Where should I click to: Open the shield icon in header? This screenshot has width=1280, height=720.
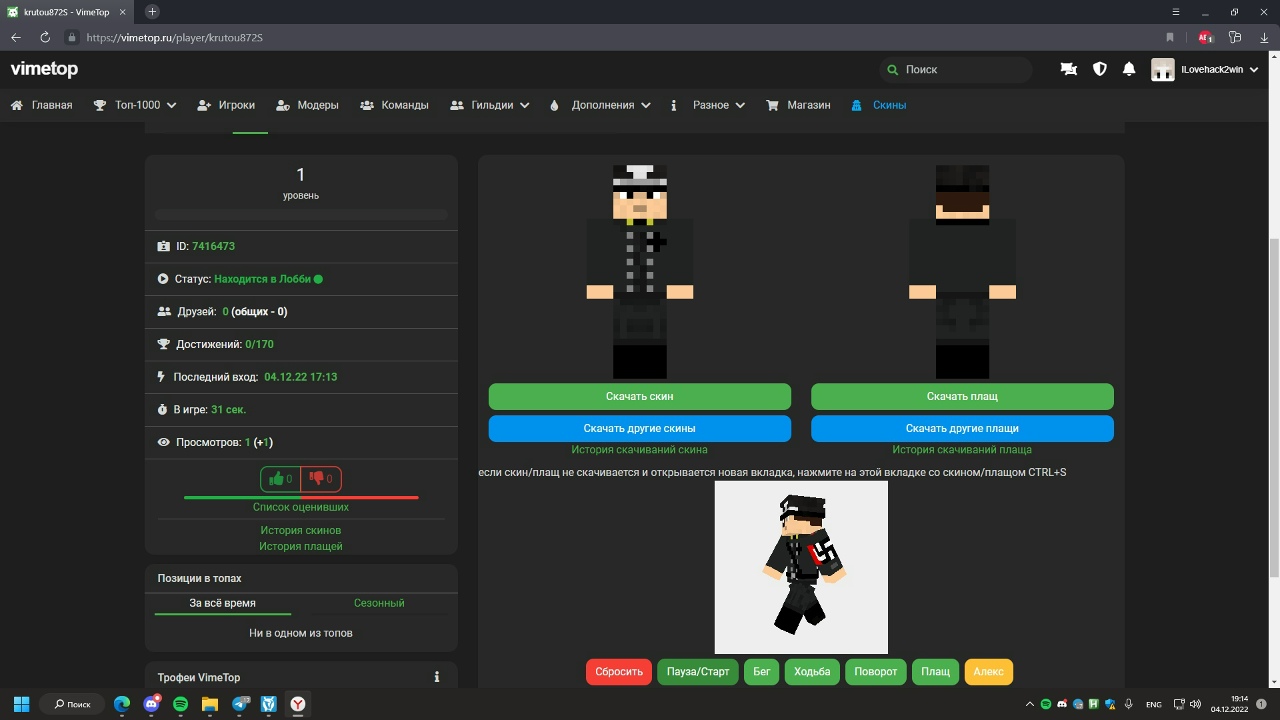pyautogui.click(x=1099, y=69)
